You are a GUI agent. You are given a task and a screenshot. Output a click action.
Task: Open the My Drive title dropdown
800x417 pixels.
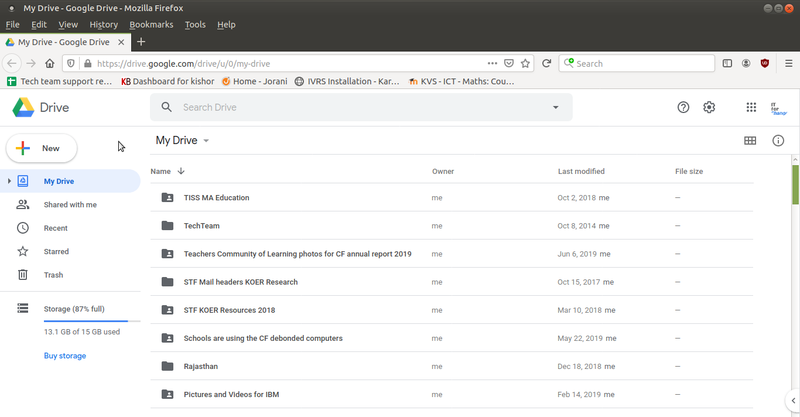[206, 140]
